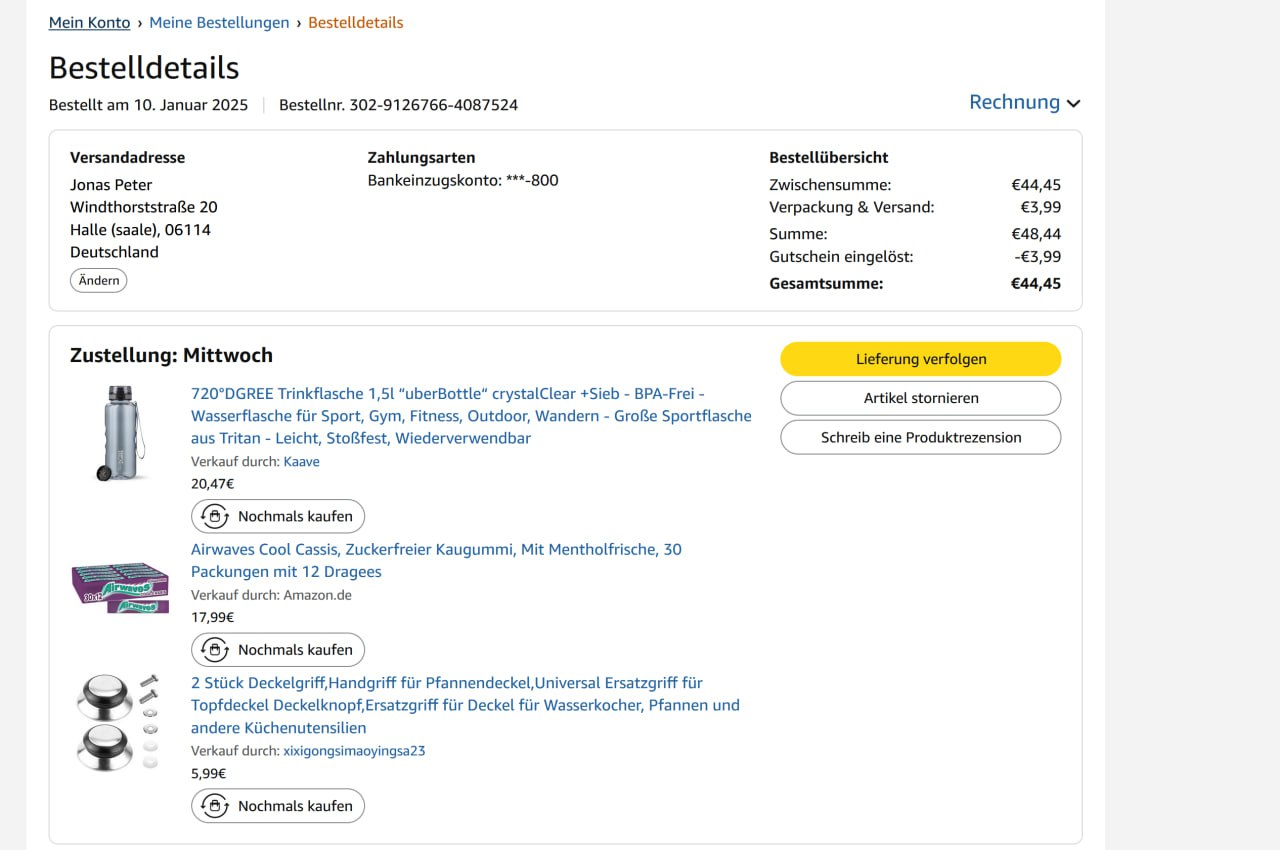
Task: Open the water bottle product thumbnail
Action: click(x=120, y=432)
